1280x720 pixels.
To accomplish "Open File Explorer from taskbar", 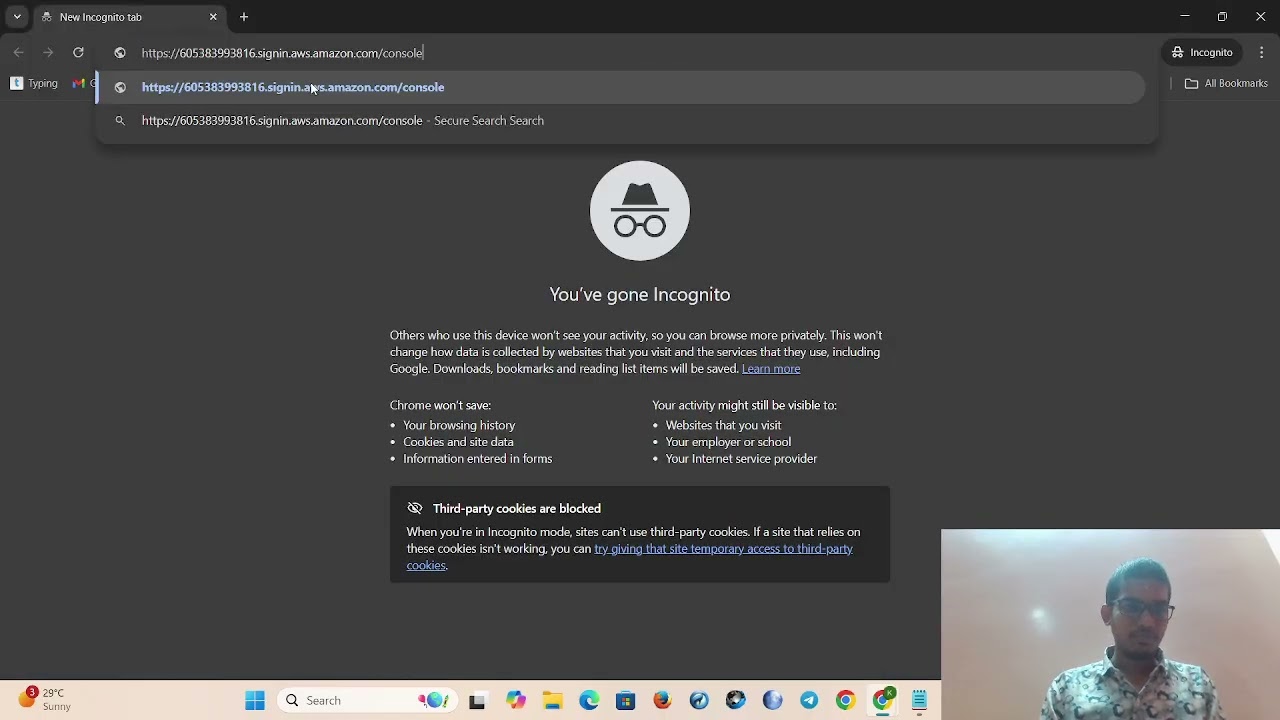I will 552,701.
